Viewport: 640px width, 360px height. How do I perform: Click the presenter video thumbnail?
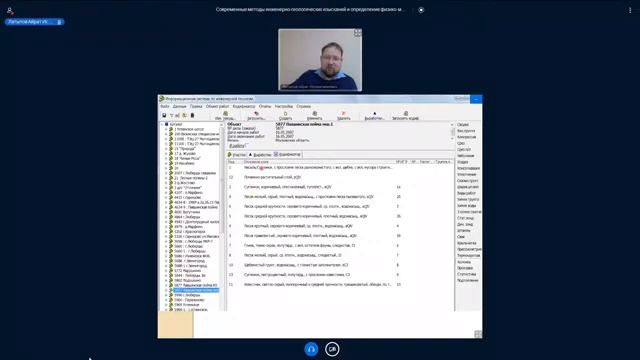click(320, 60)
